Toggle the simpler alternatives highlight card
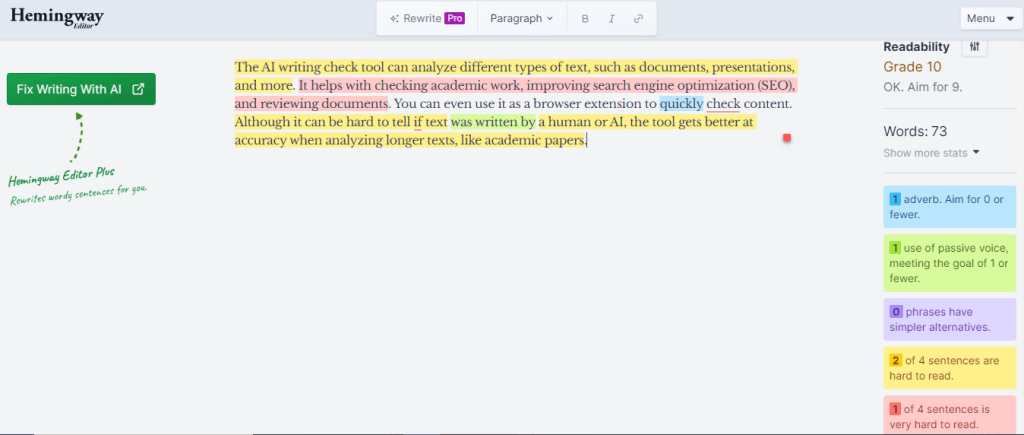1024x435 pixels. pos(949,319)
